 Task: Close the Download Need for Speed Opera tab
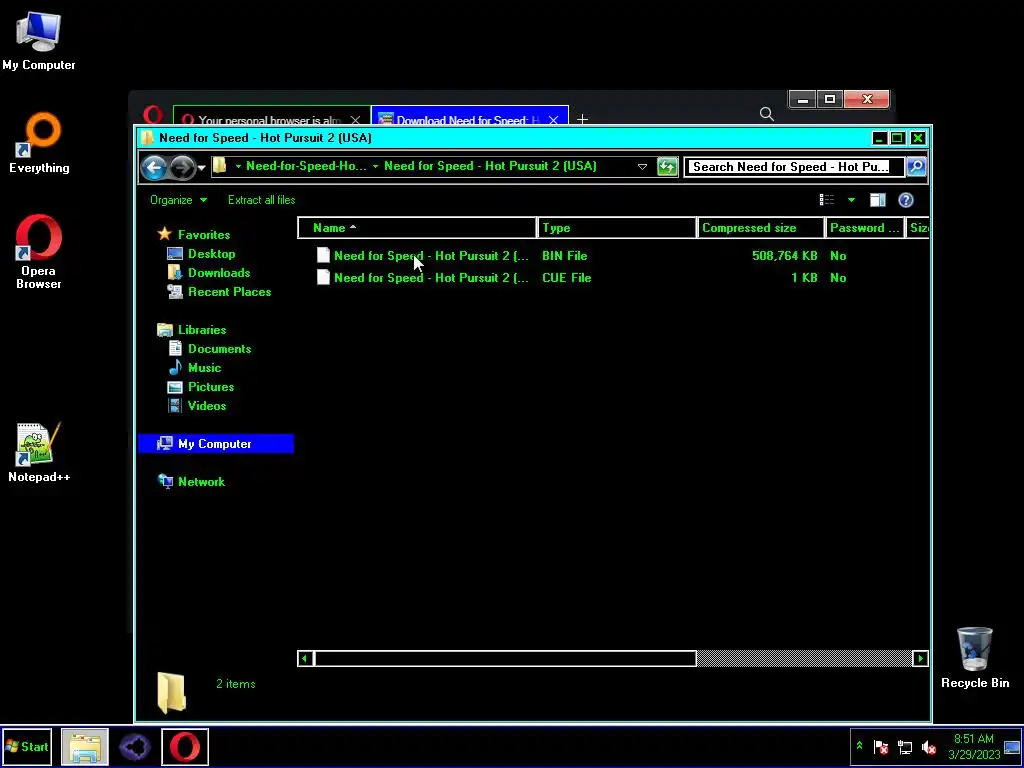[554, 120]
